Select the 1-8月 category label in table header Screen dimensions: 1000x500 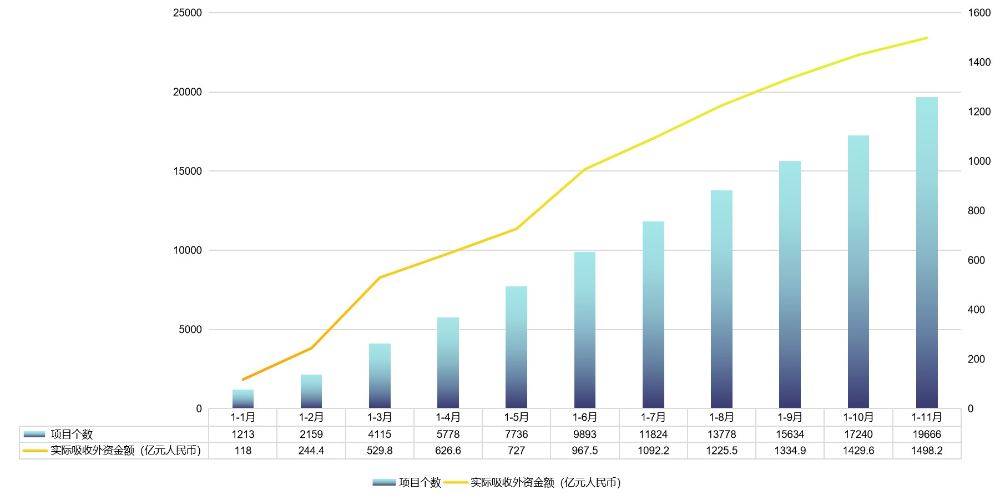pos(721,417)
